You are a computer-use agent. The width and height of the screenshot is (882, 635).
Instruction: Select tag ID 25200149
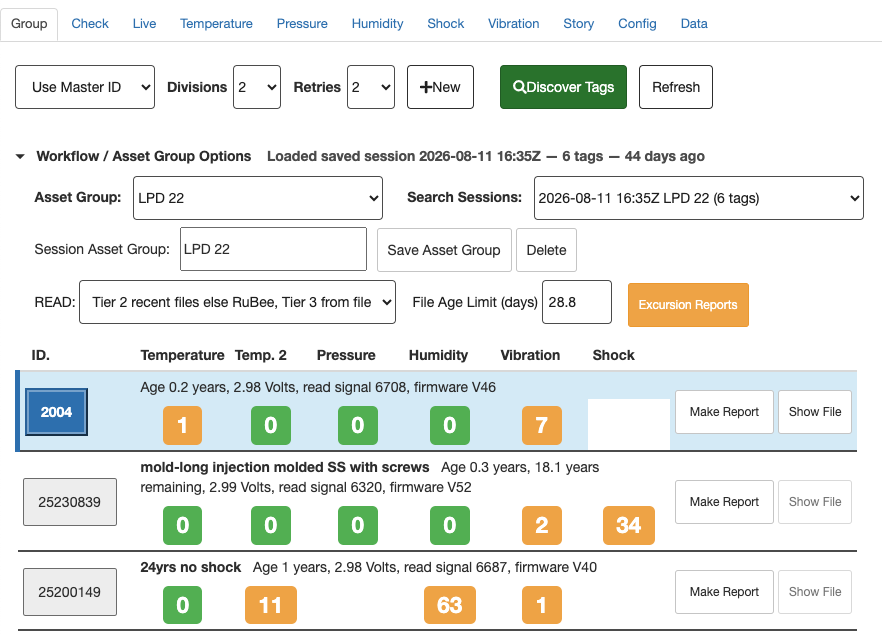point(70,592)
